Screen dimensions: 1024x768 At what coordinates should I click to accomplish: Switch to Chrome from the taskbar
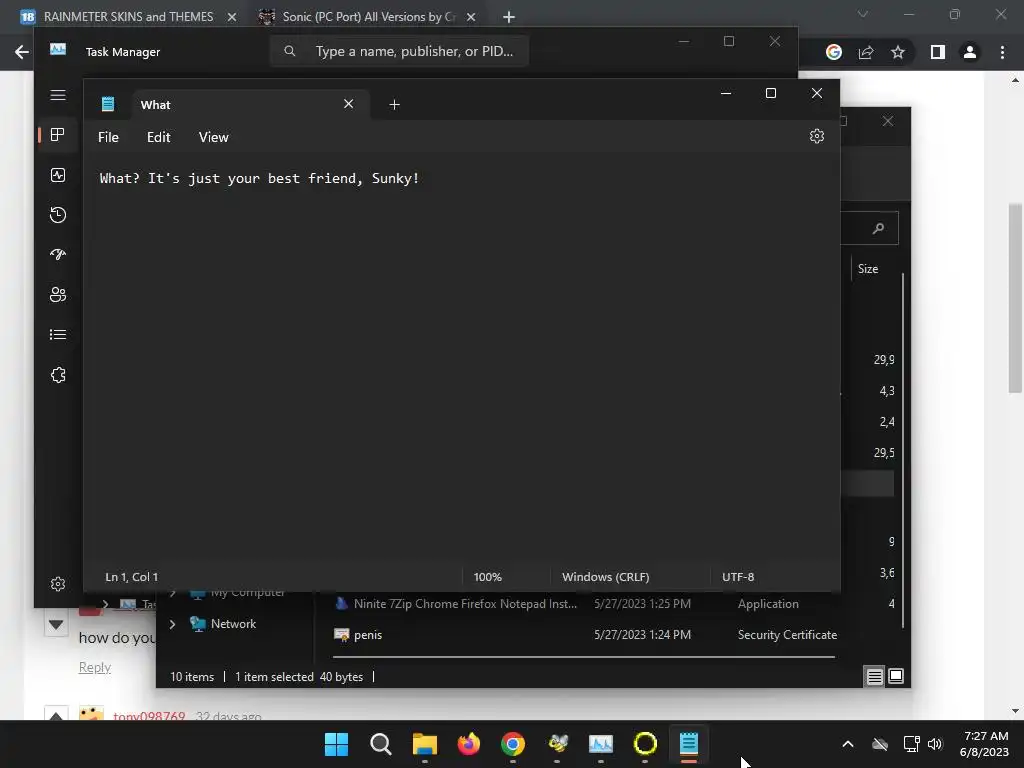[513, 744]
